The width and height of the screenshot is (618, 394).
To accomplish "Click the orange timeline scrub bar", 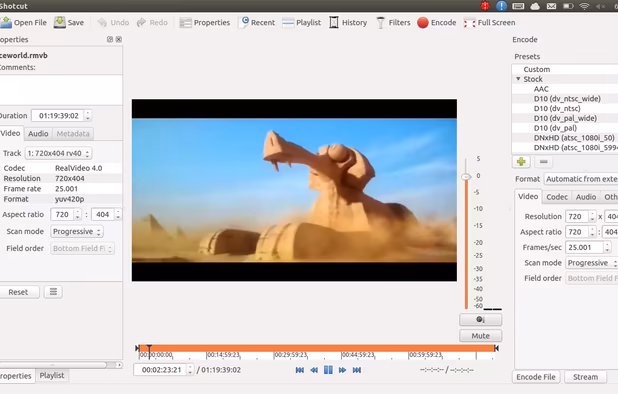I will pyautogui.click(x=317, y=348).
